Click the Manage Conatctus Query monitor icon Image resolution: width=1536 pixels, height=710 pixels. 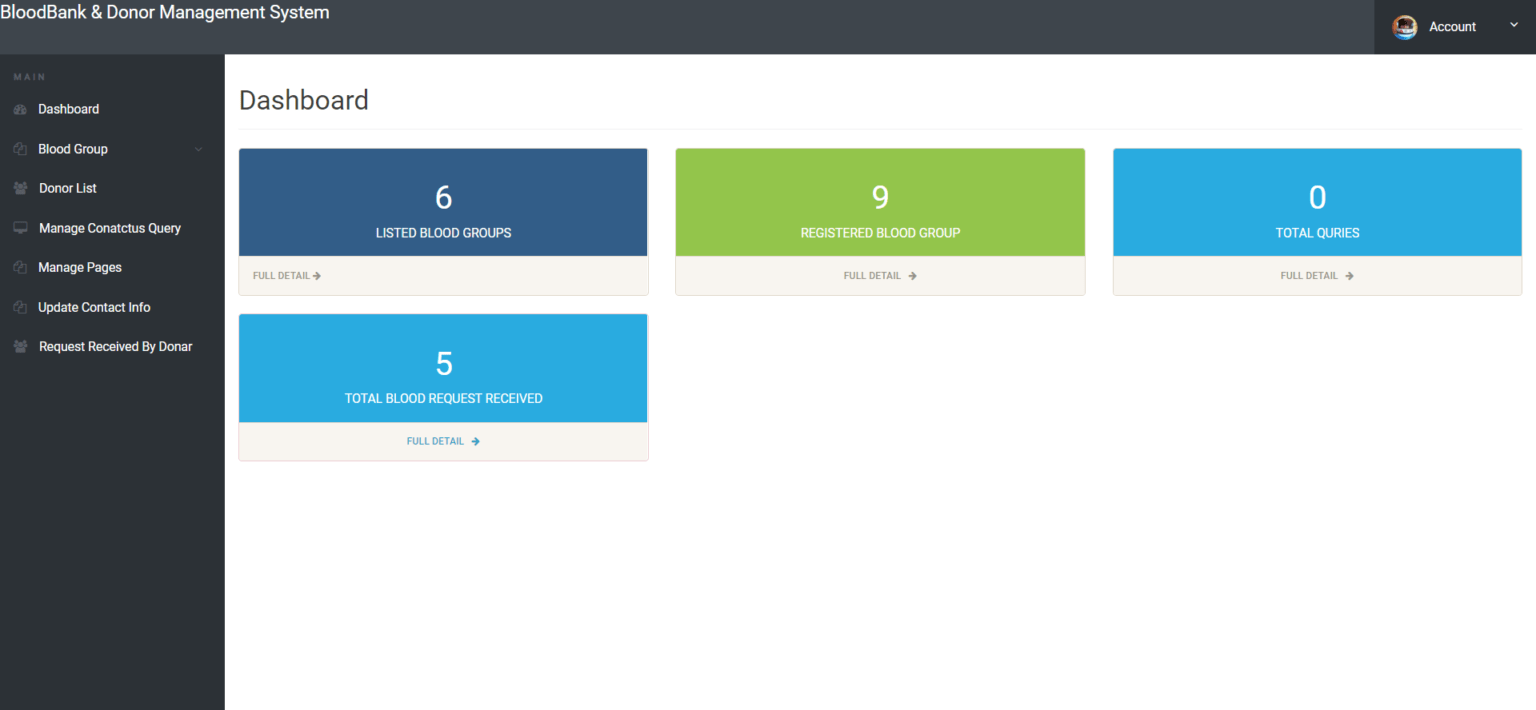tap(20, 228)
